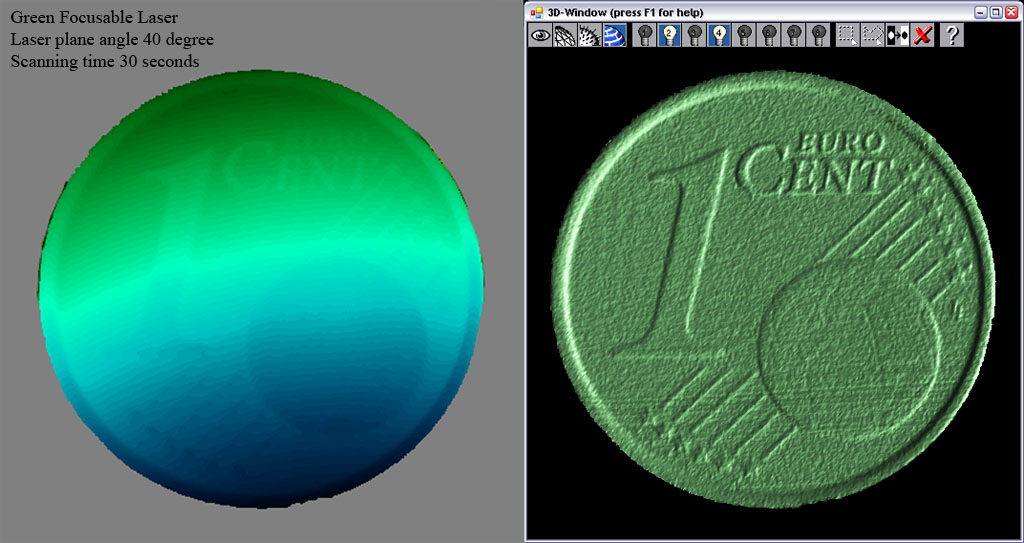Select the wireframe mesh display icon
1024x543 pixels.
click(x=564, y=36)
